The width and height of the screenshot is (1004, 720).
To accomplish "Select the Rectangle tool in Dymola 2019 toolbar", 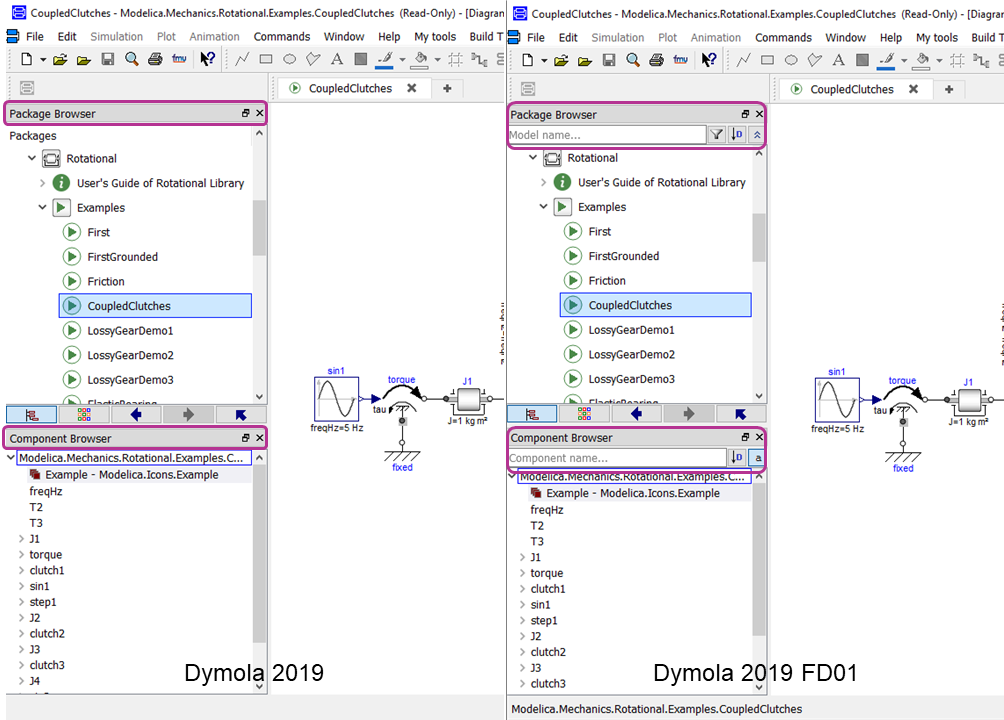I will point(266,60).
